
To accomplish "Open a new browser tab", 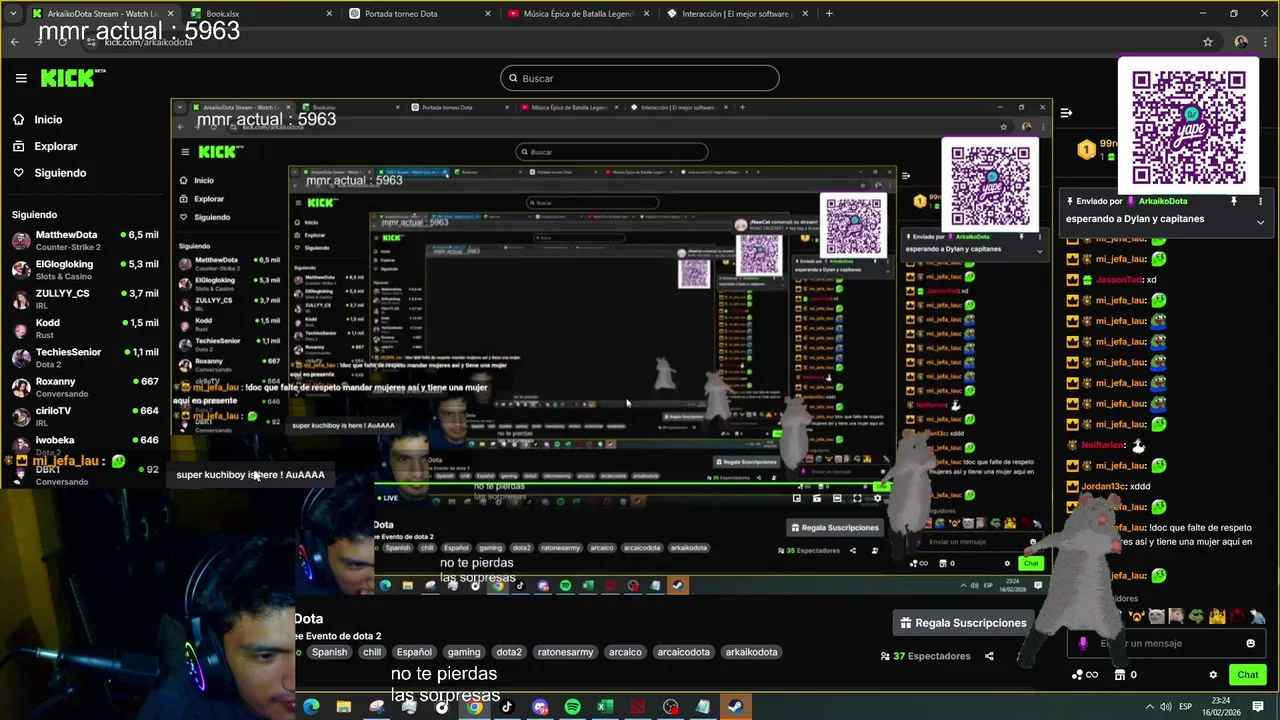I will (829, 14).
